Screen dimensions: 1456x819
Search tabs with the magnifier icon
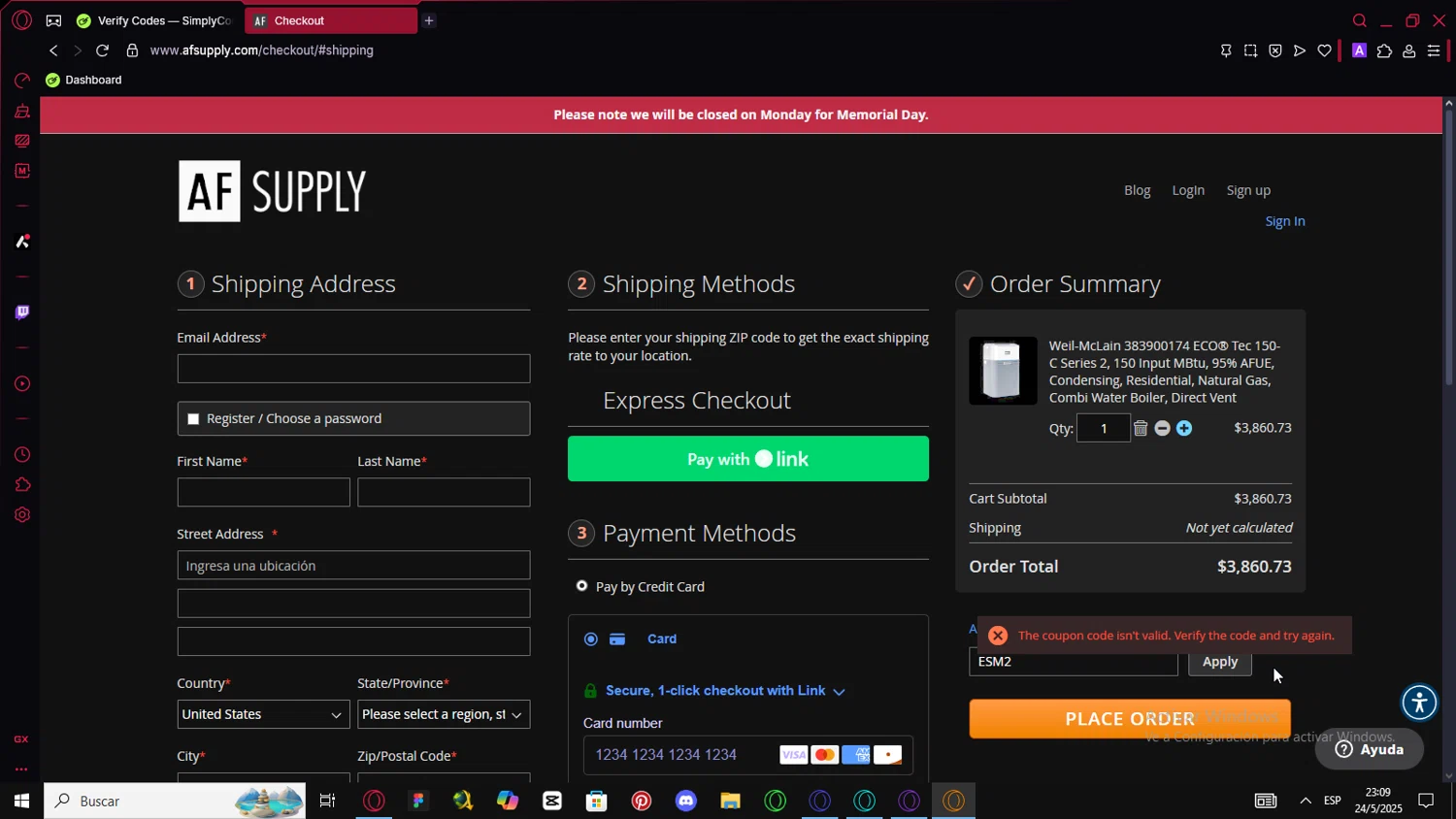click(x=1360, y=20)
